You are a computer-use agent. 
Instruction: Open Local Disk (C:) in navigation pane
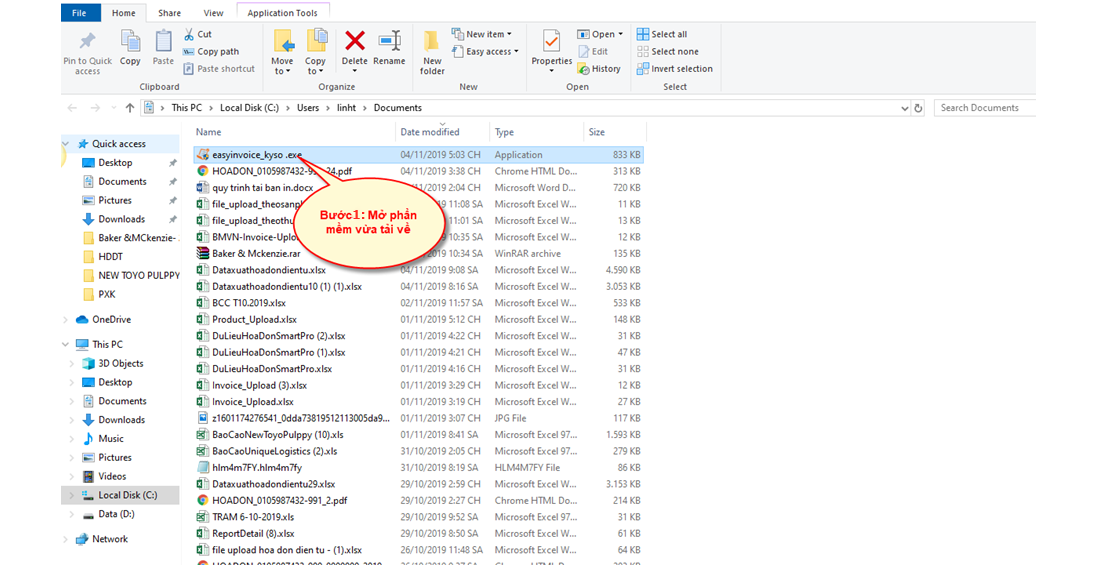127,495
